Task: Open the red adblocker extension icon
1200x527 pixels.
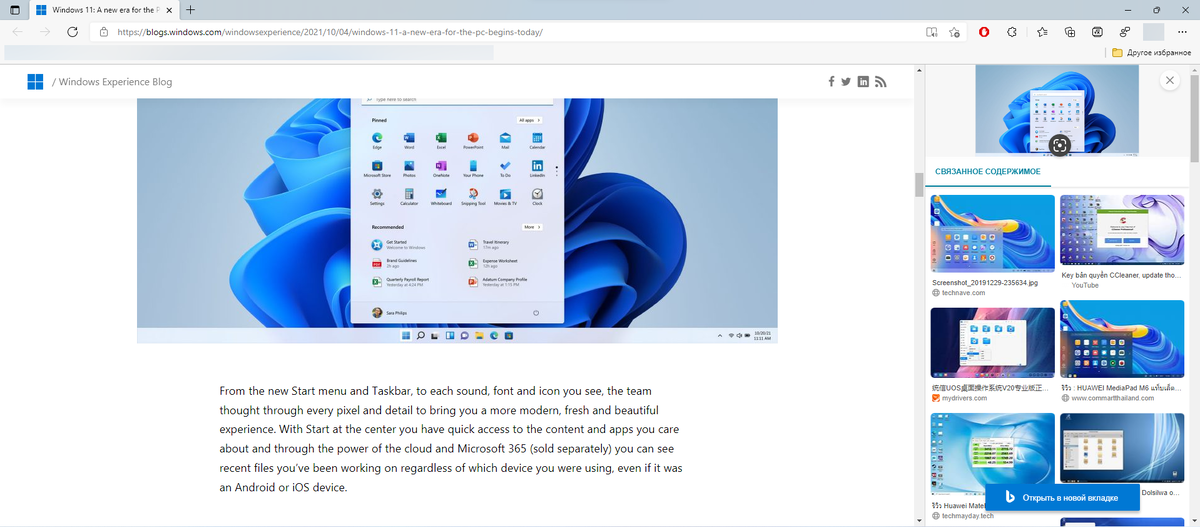Action: coord(985,32)
